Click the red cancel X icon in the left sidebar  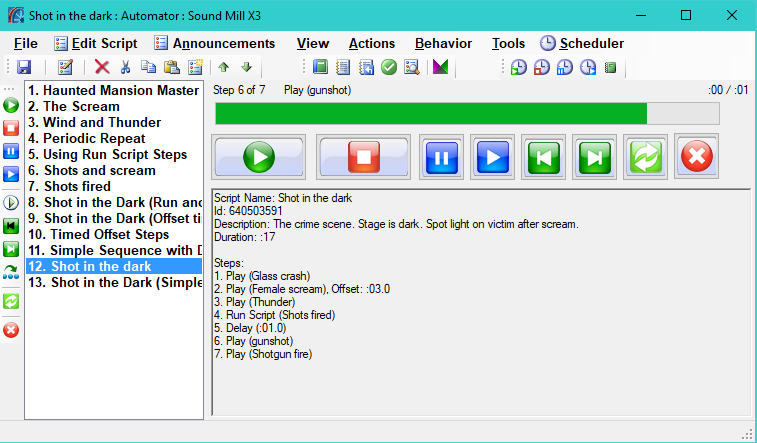[x=11, y=330]
